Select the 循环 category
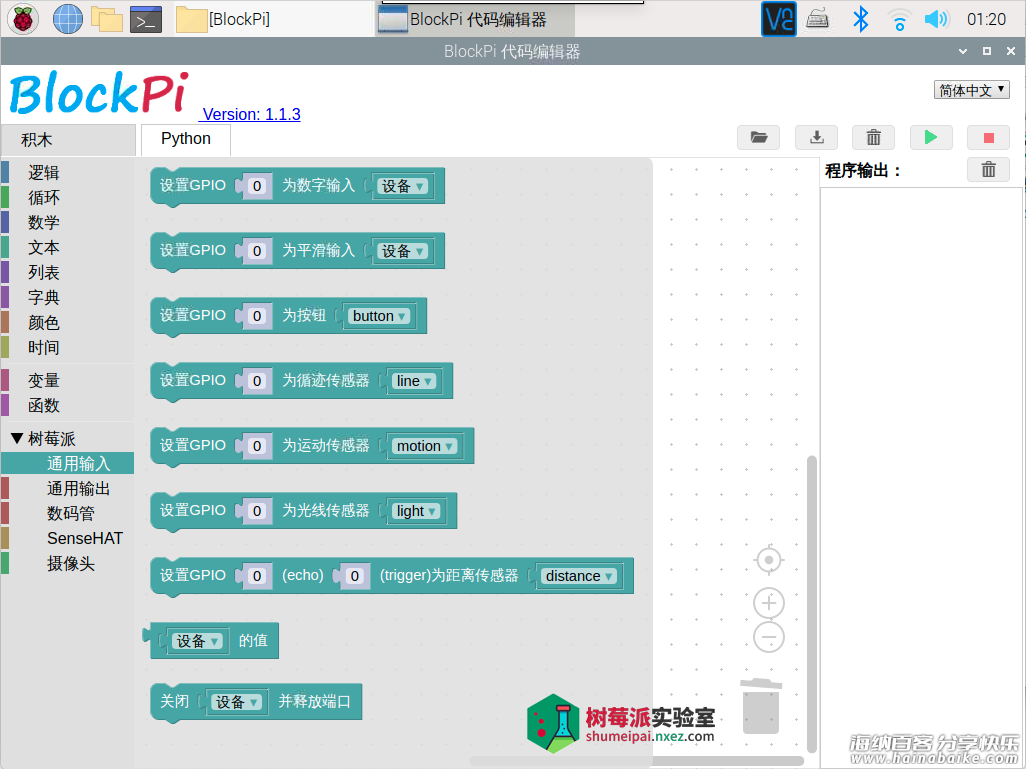The image size is (1026, 769). 67,197
